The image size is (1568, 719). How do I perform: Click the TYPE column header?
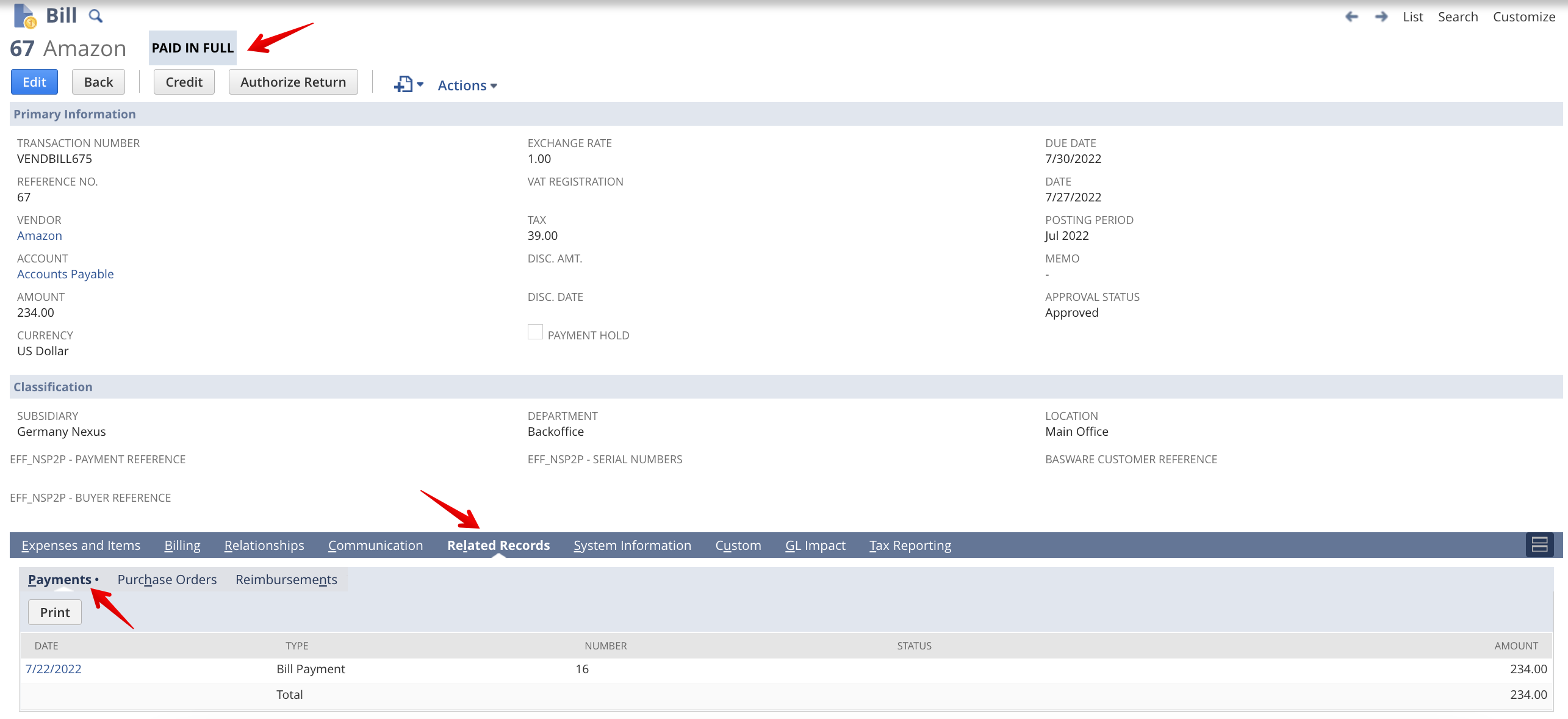[297, 646]
